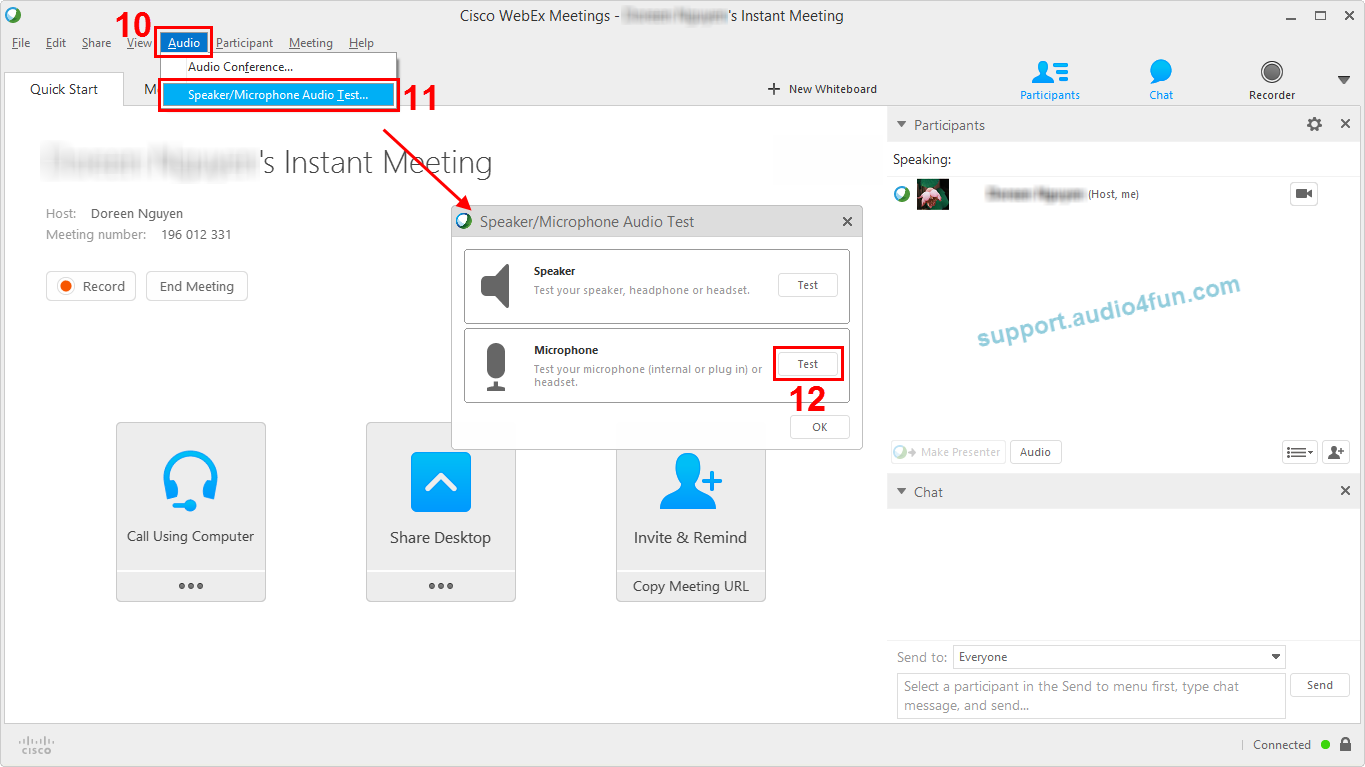
Task: Click the red record dot icon
Action: (66, 286)
